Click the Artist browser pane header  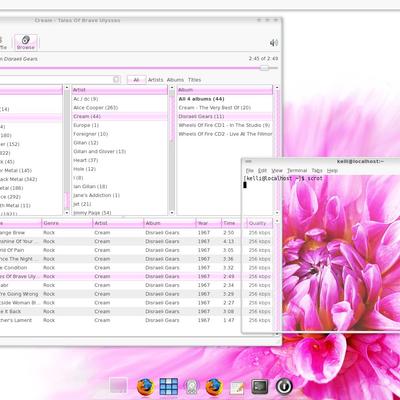point(119,90)
